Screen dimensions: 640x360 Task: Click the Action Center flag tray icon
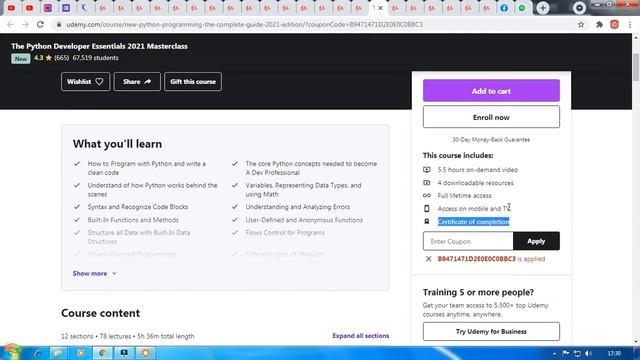tap(566, 353)
